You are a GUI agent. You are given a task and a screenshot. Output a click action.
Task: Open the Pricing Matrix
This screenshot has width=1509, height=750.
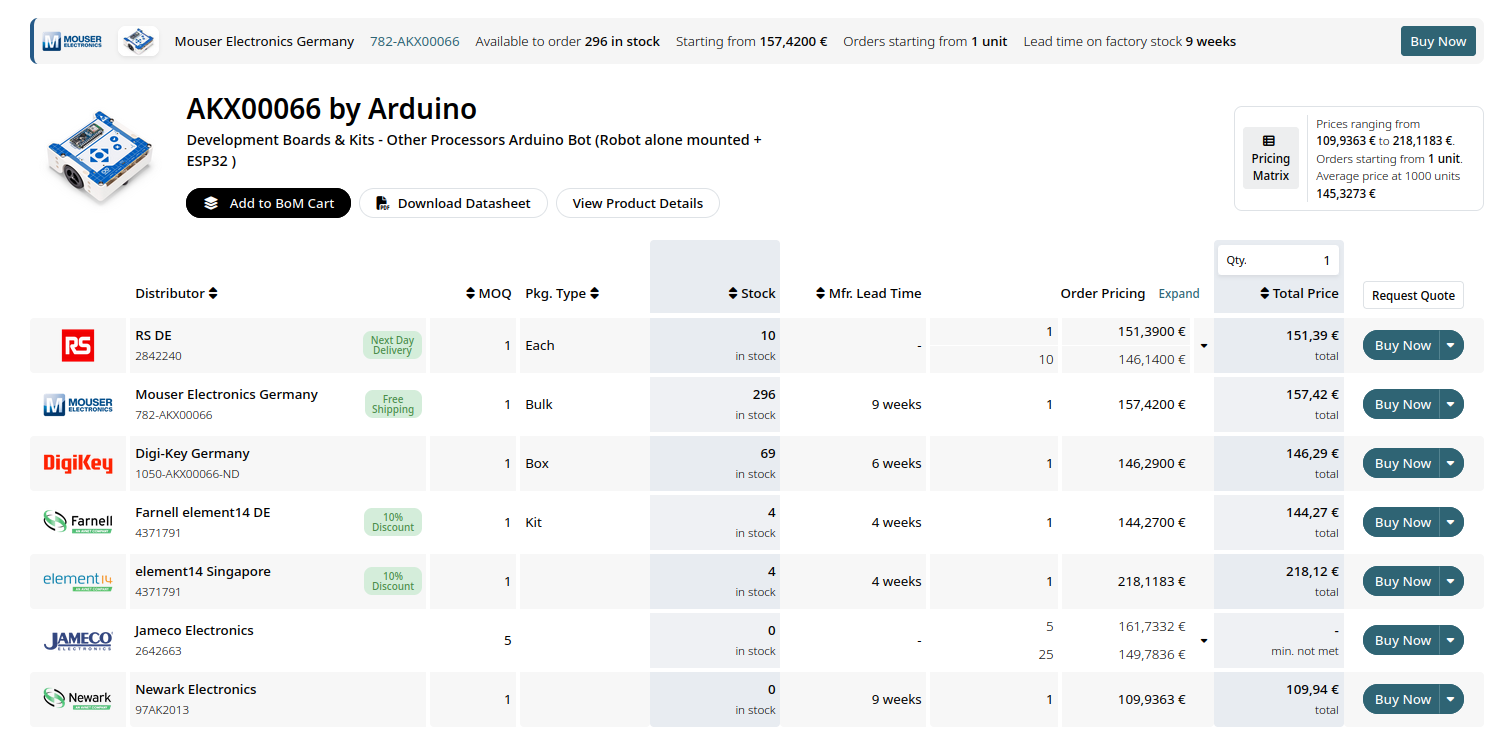pyautogui.click(x=1270, y=158)
